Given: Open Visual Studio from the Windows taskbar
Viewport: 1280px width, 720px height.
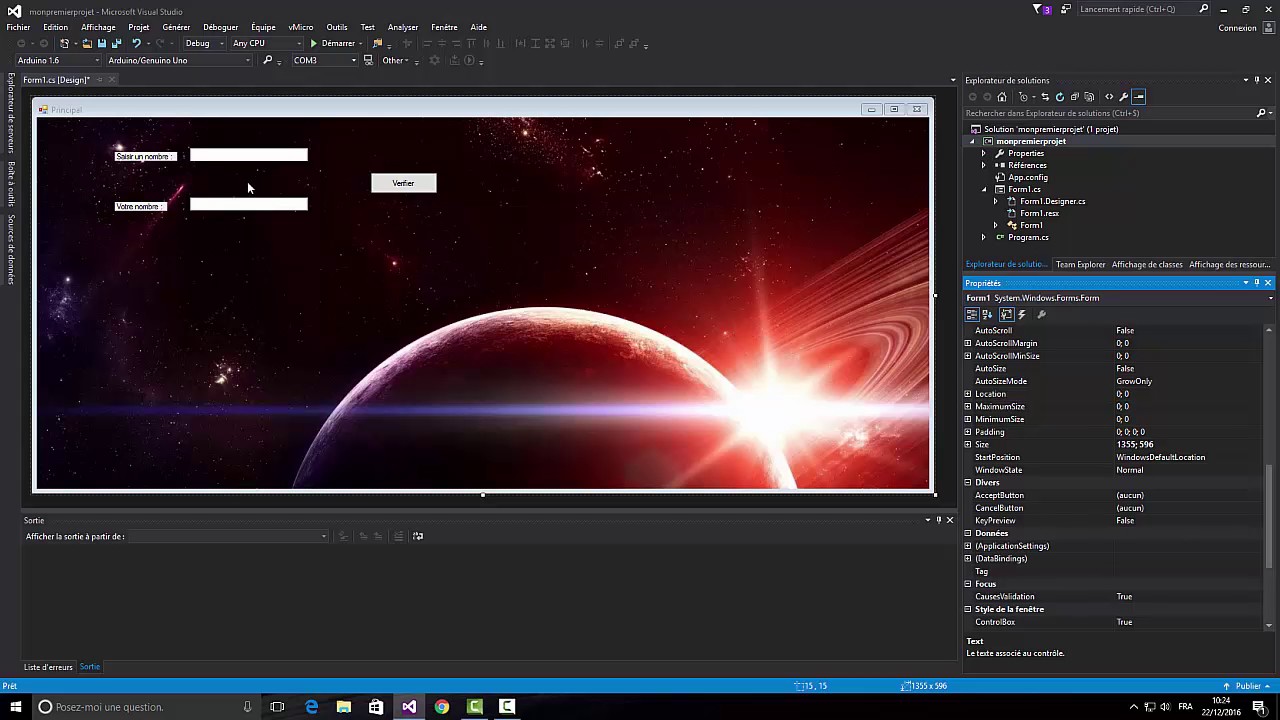Looking at the screenshot, I should 409,707.
